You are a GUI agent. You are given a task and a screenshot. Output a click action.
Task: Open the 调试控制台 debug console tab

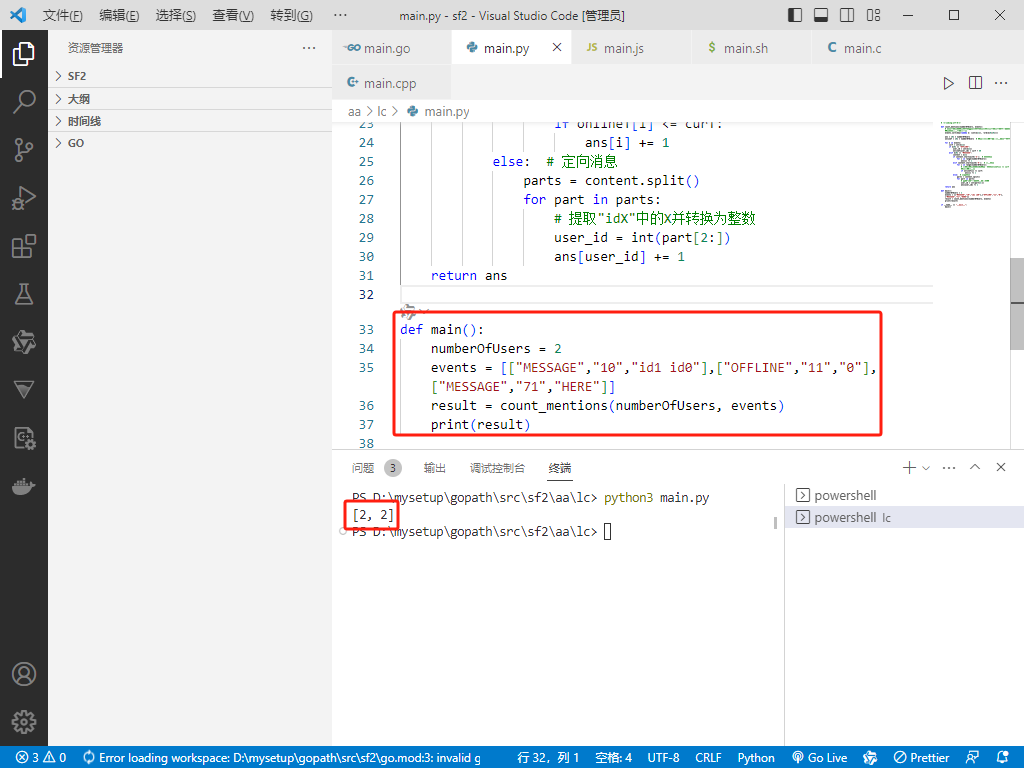coord(497,468)
